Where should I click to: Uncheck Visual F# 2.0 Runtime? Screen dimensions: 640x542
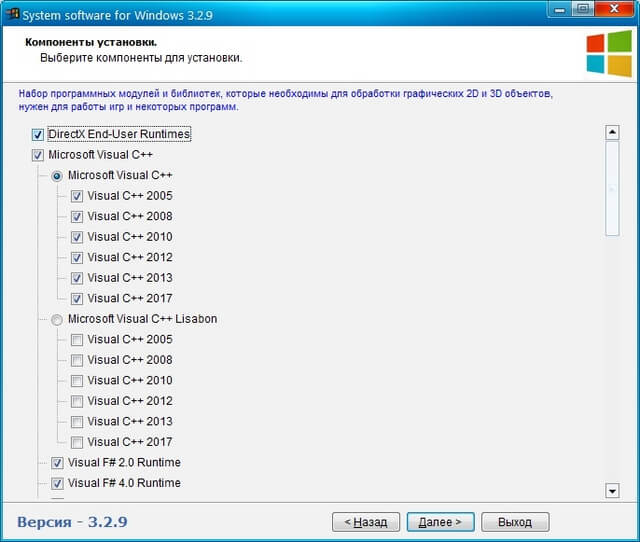pos(57,463)
